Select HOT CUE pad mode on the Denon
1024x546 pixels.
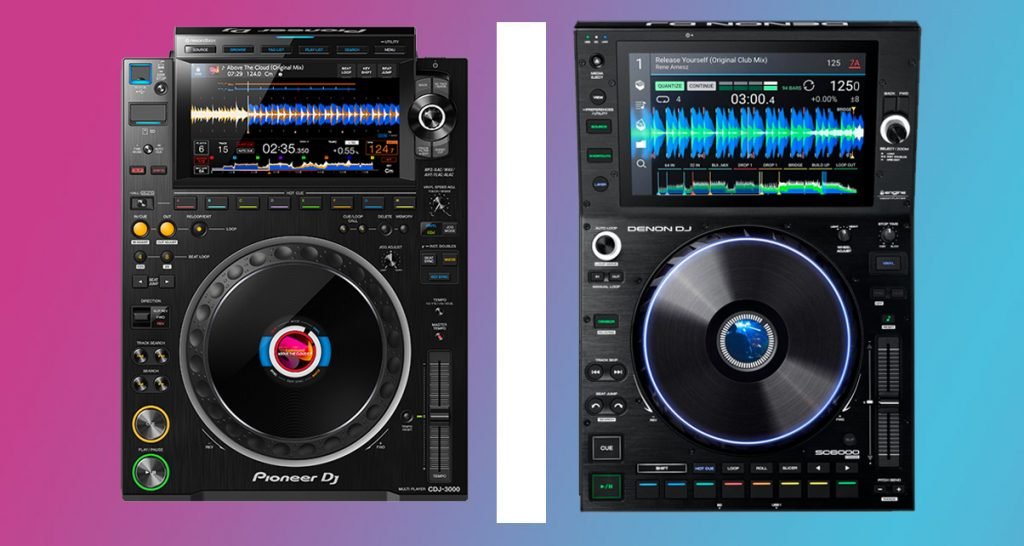pyautogui.click(x=704, y=468)
